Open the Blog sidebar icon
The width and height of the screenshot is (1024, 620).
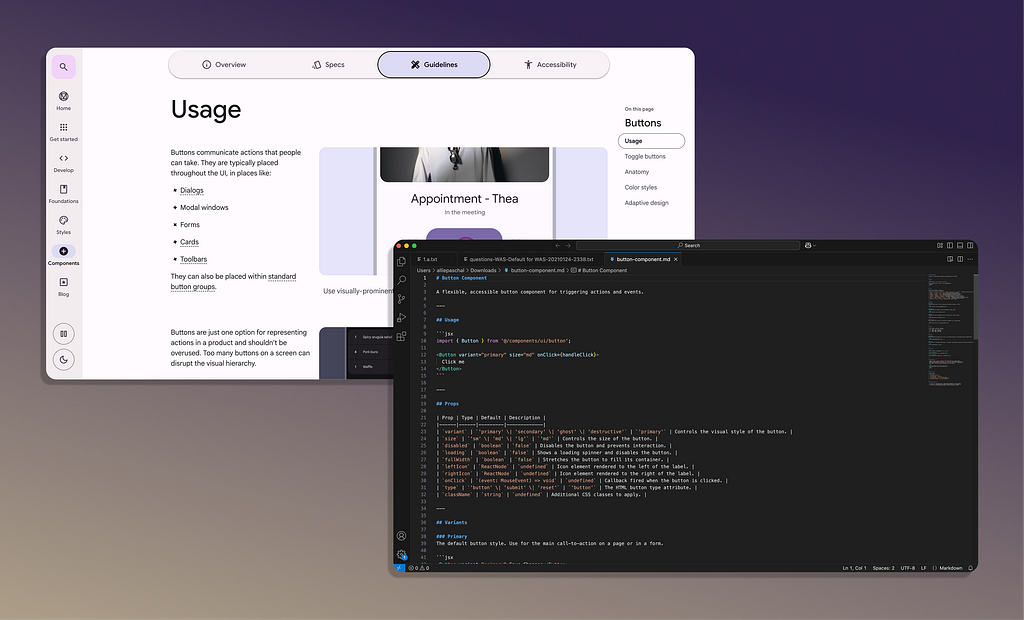pos(63,286)
